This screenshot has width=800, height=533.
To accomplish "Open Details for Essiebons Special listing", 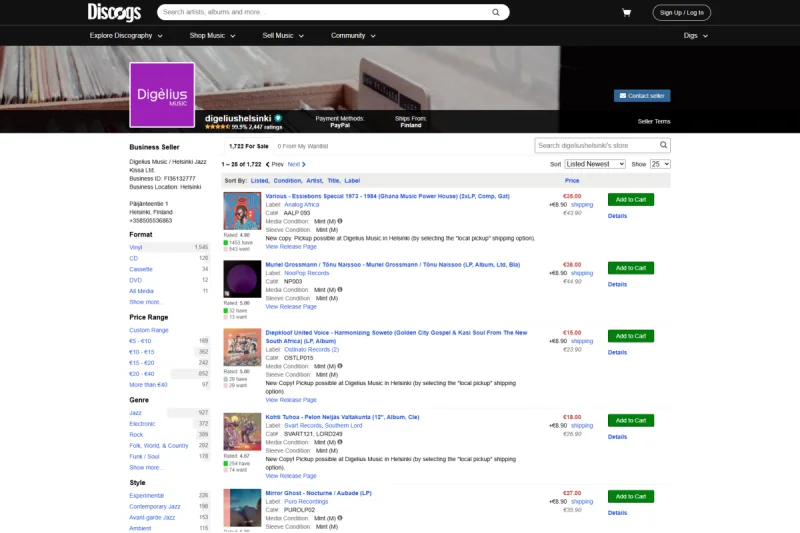I will [x=617, y=216].
